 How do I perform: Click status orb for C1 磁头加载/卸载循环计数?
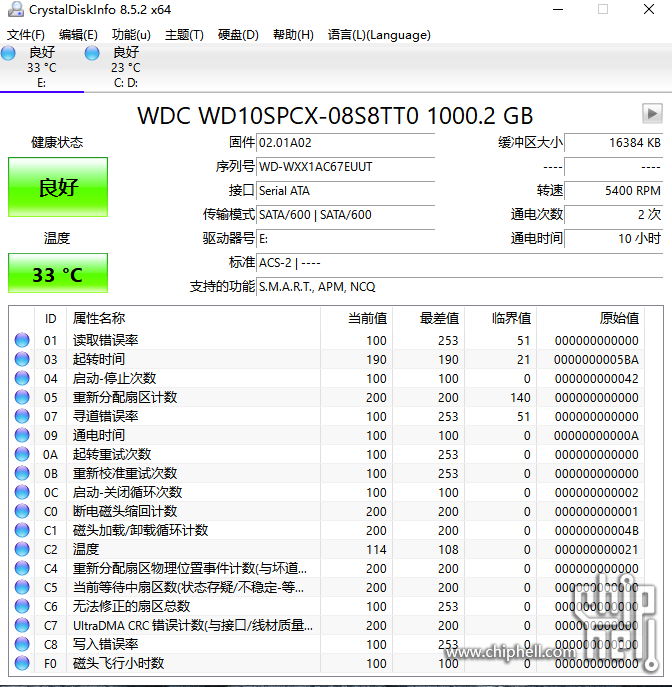pyautogui.click(x=22, y=530)
